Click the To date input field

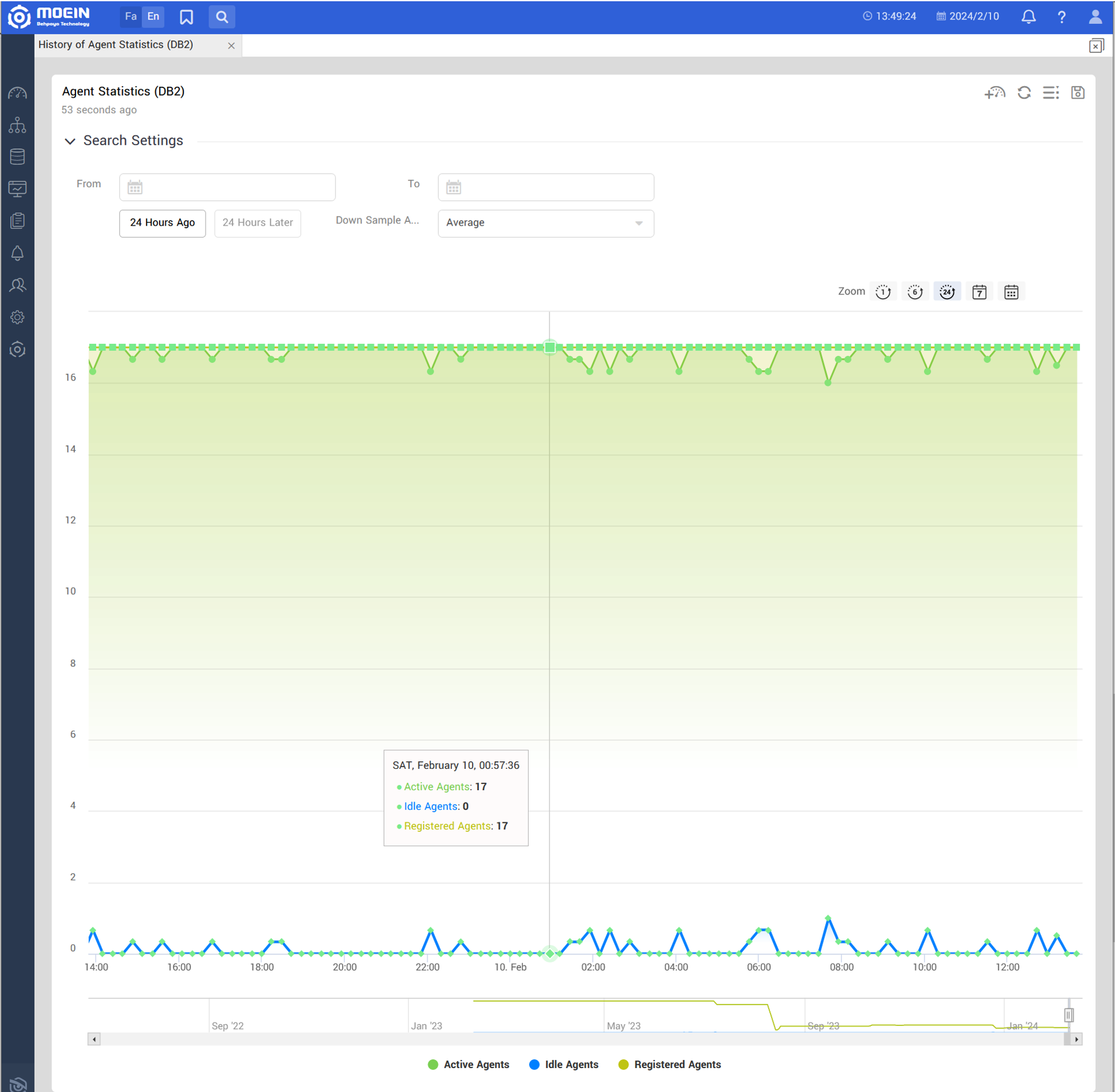546,187
